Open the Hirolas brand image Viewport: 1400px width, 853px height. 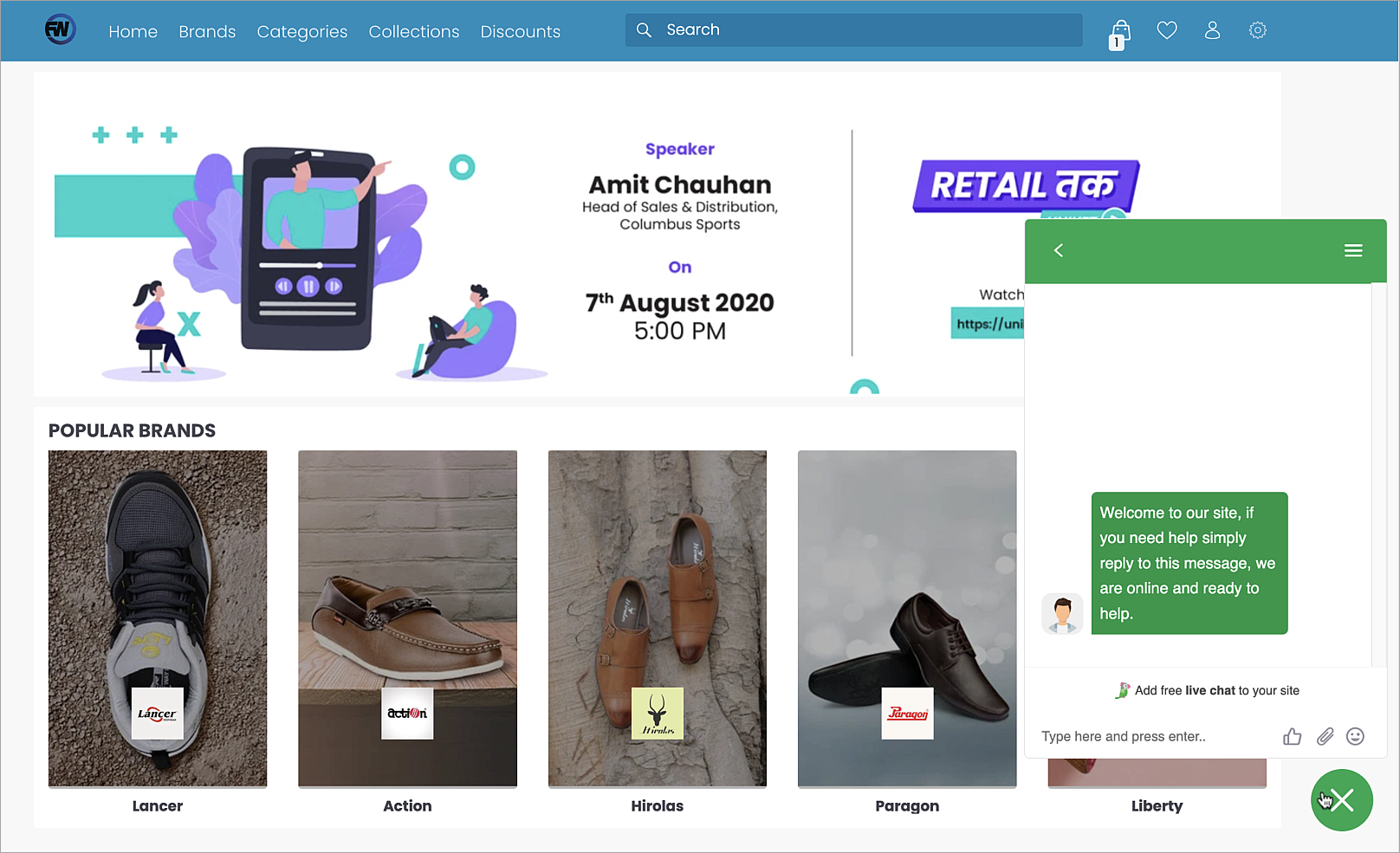[x=658, y=618]
